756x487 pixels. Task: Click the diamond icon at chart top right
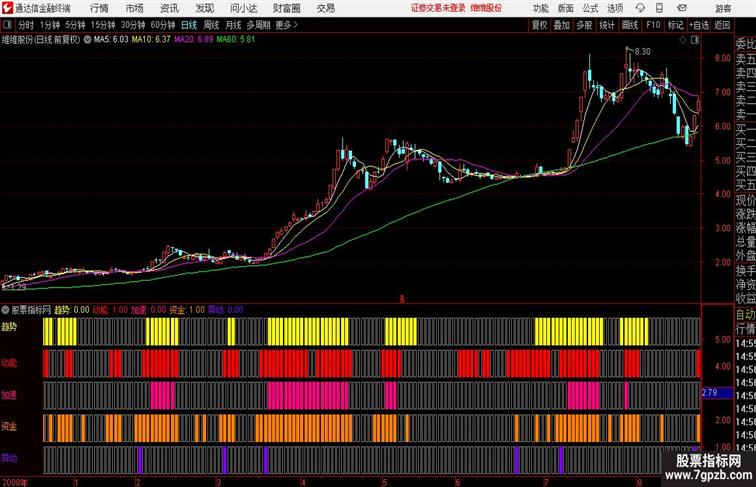coord(683,40)
